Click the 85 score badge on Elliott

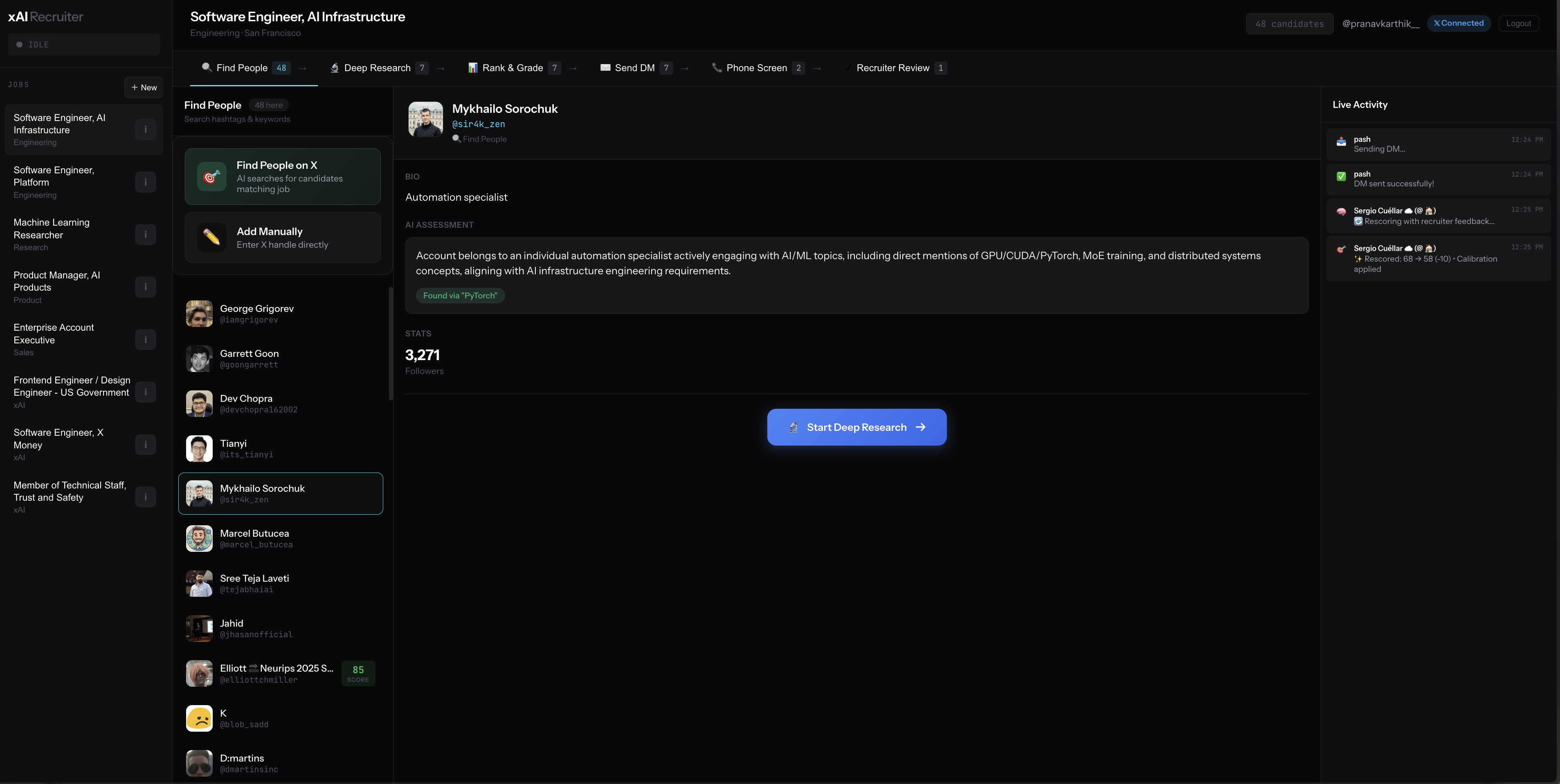(358, 673)
